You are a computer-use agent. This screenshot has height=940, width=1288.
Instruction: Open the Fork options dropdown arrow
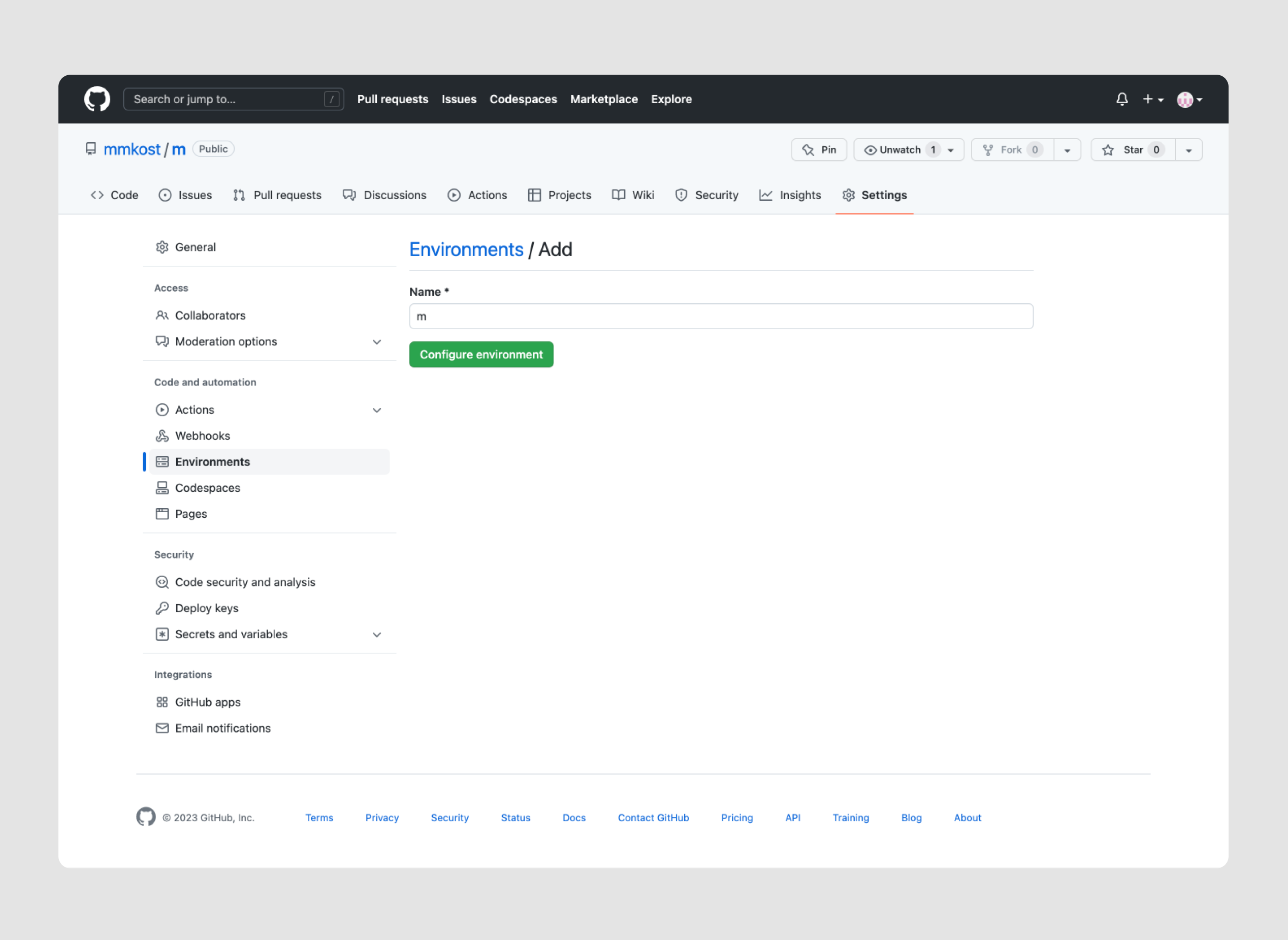click(x=1067, y=150)
